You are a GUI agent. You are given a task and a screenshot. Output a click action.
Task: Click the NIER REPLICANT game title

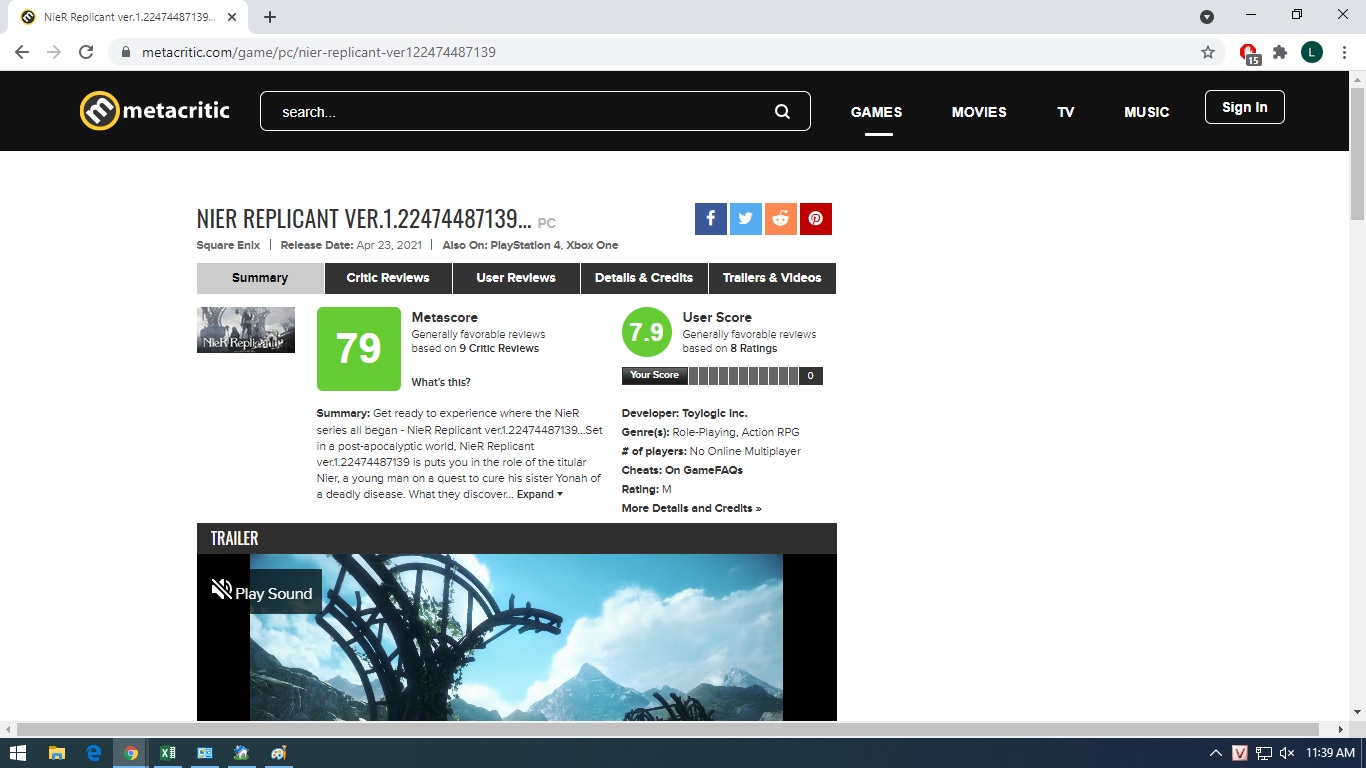(364, 219)
